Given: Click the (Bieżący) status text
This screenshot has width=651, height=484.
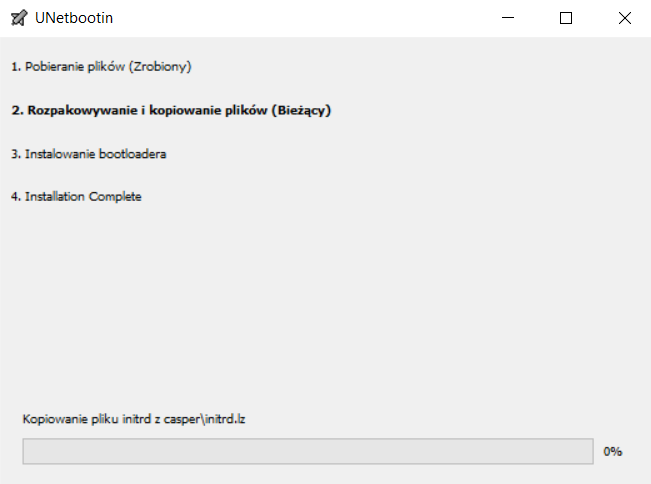Looking at the screenshot, I should pos(301,110).
